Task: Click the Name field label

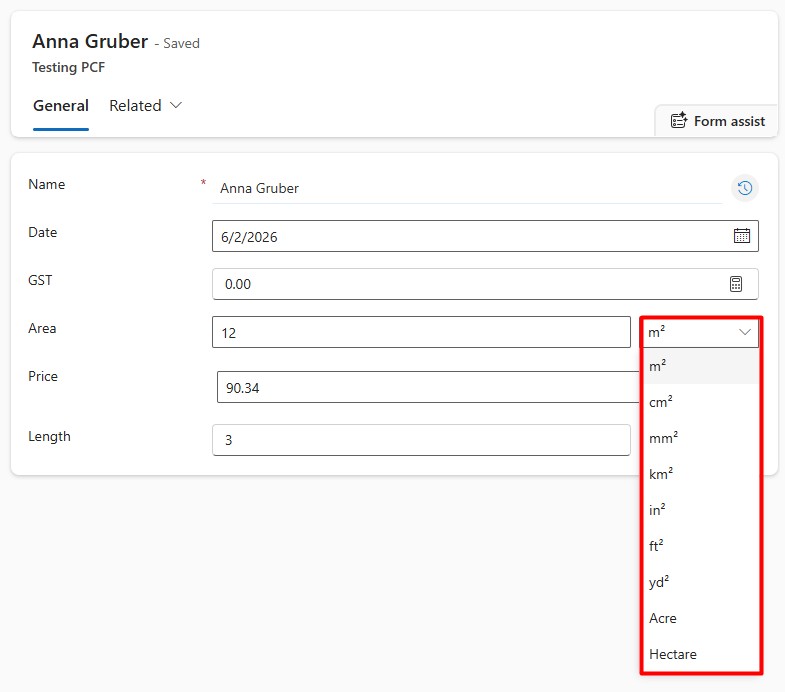Action: [x=47, y=184]
